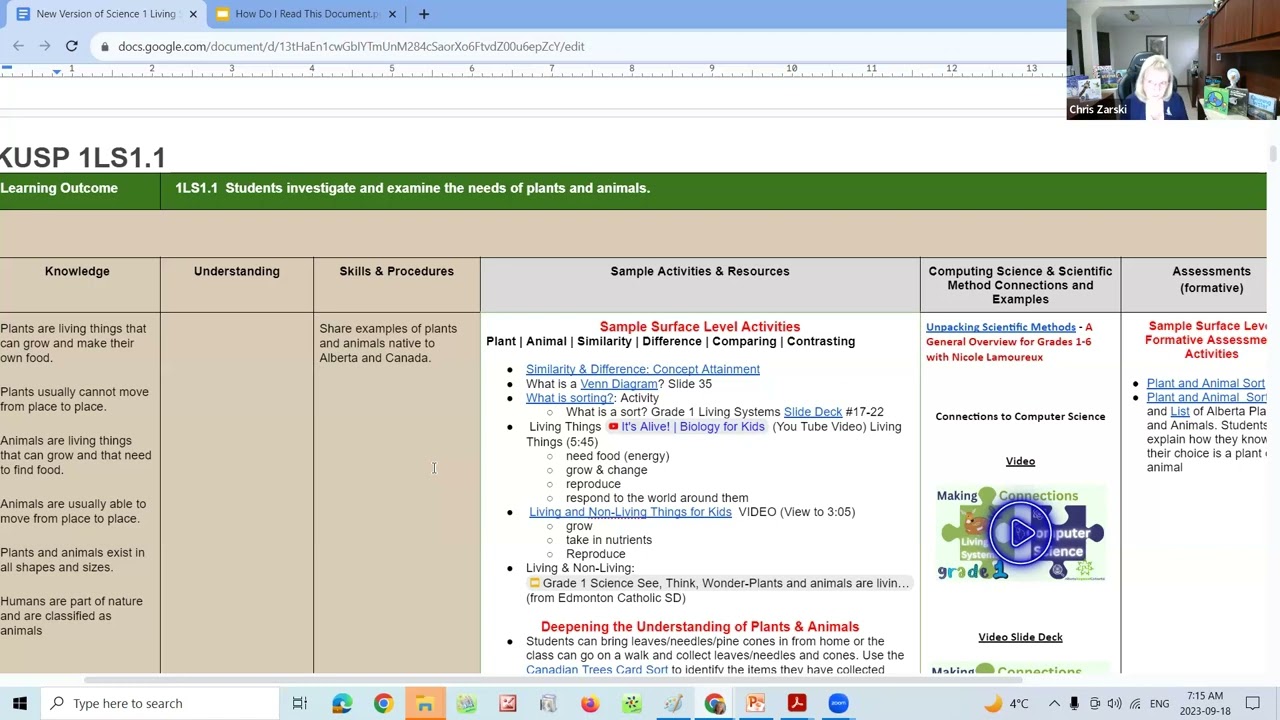1280x720 pixels.
Task: Open 'Living and Non-Living Things for Kids' link
Action: coord(630,511)
